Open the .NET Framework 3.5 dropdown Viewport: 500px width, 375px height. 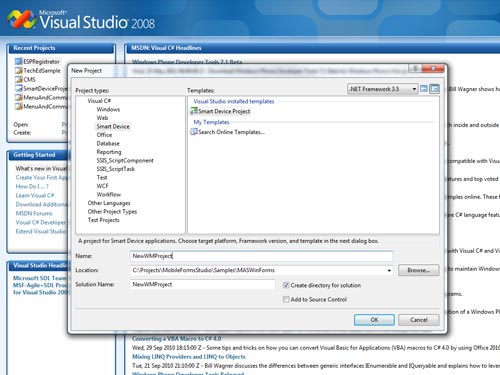(x=382, y=89)
